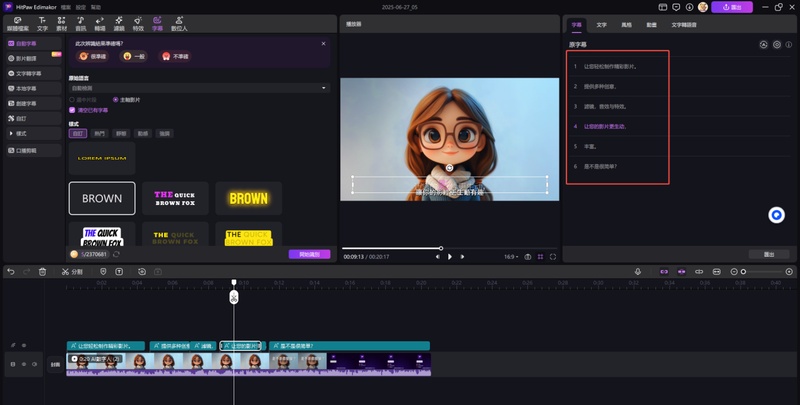Switch to the 風格 tab in right panel
The height and width of the screenshot is (405, 800).
(x=627, y=24)
